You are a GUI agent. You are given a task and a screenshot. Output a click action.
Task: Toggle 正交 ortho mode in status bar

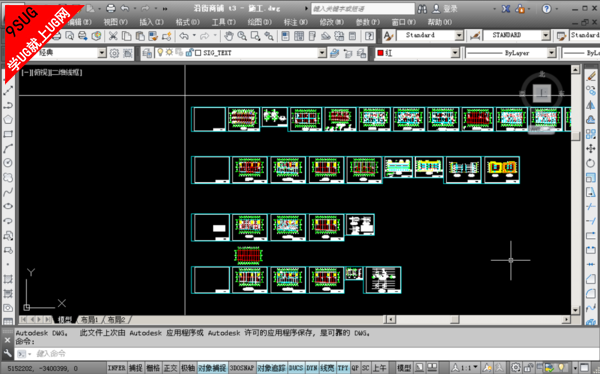tap(171, 368)
